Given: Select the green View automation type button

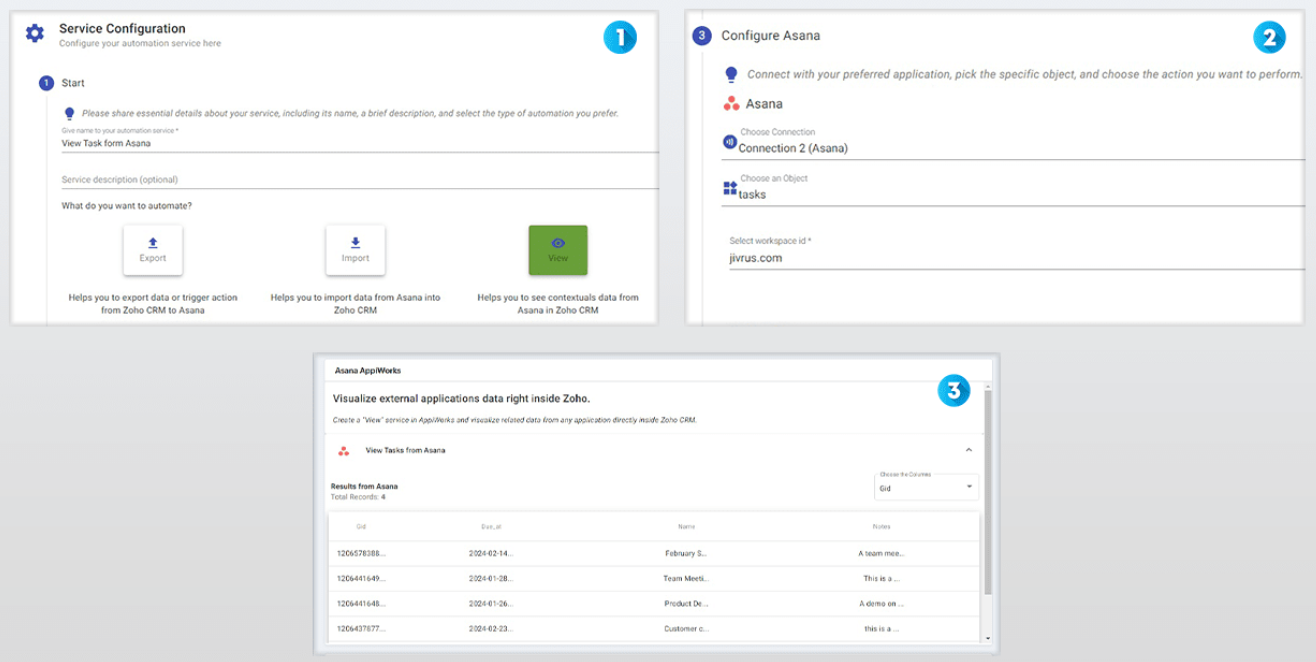Looking at the screenshot, I should [x=558, y=250].
